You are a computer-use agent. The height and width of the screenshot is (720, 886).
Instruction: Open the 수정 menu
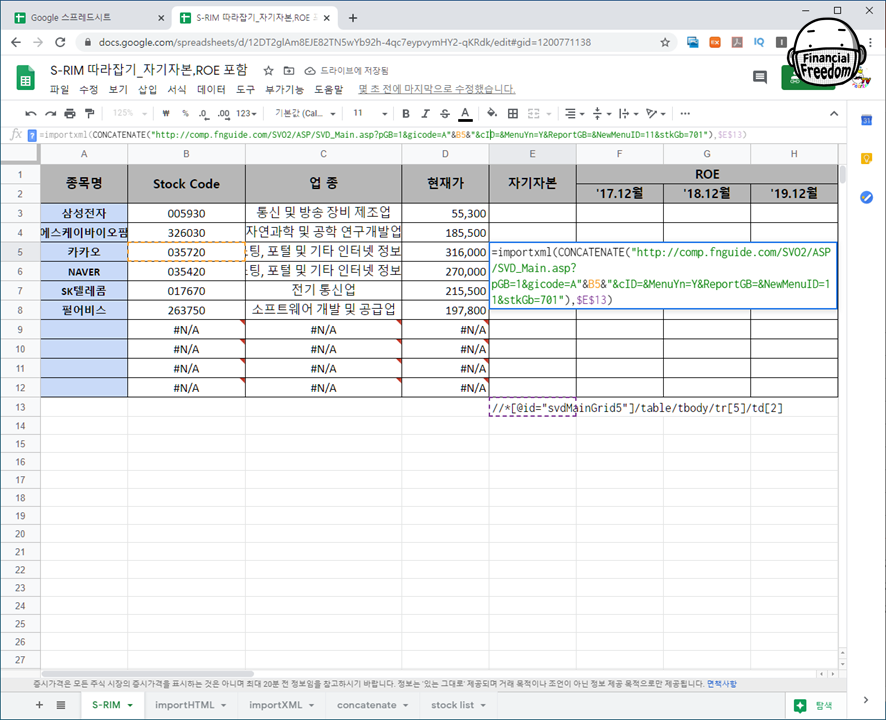89,89
